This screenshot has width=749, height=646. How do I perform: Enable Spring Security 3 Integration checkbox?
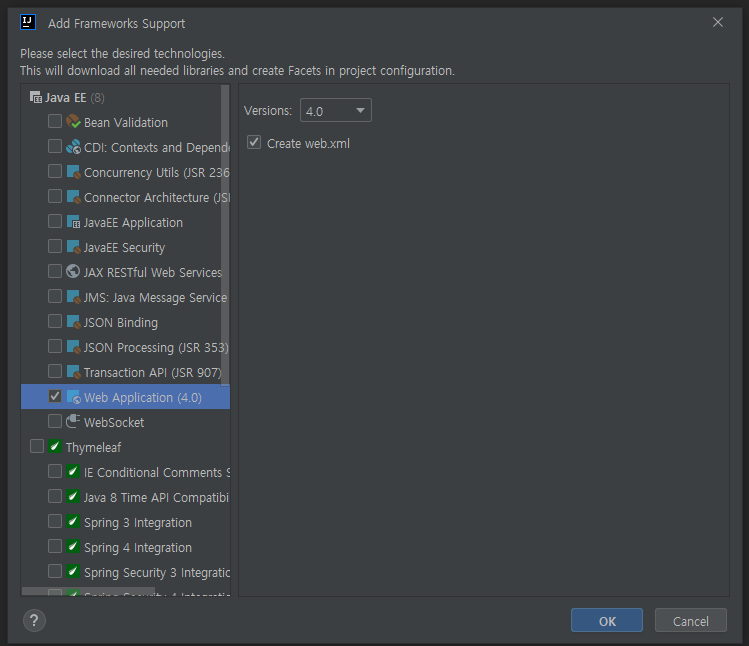tap(55, 571)
